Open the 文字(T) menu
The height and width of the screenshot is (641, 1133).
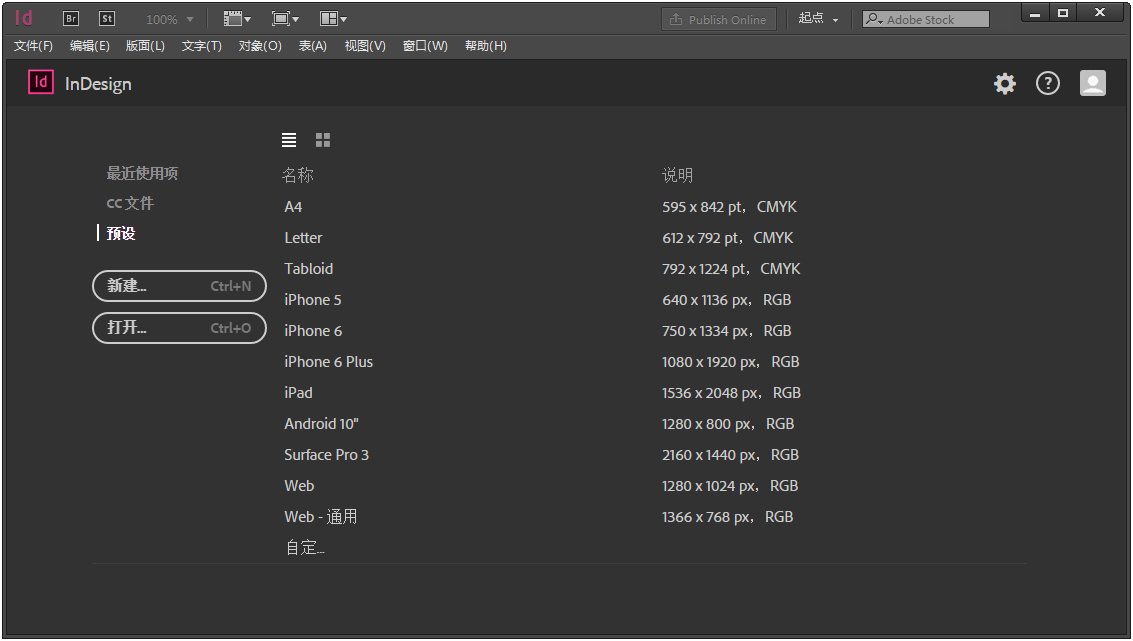pos(202,46)
